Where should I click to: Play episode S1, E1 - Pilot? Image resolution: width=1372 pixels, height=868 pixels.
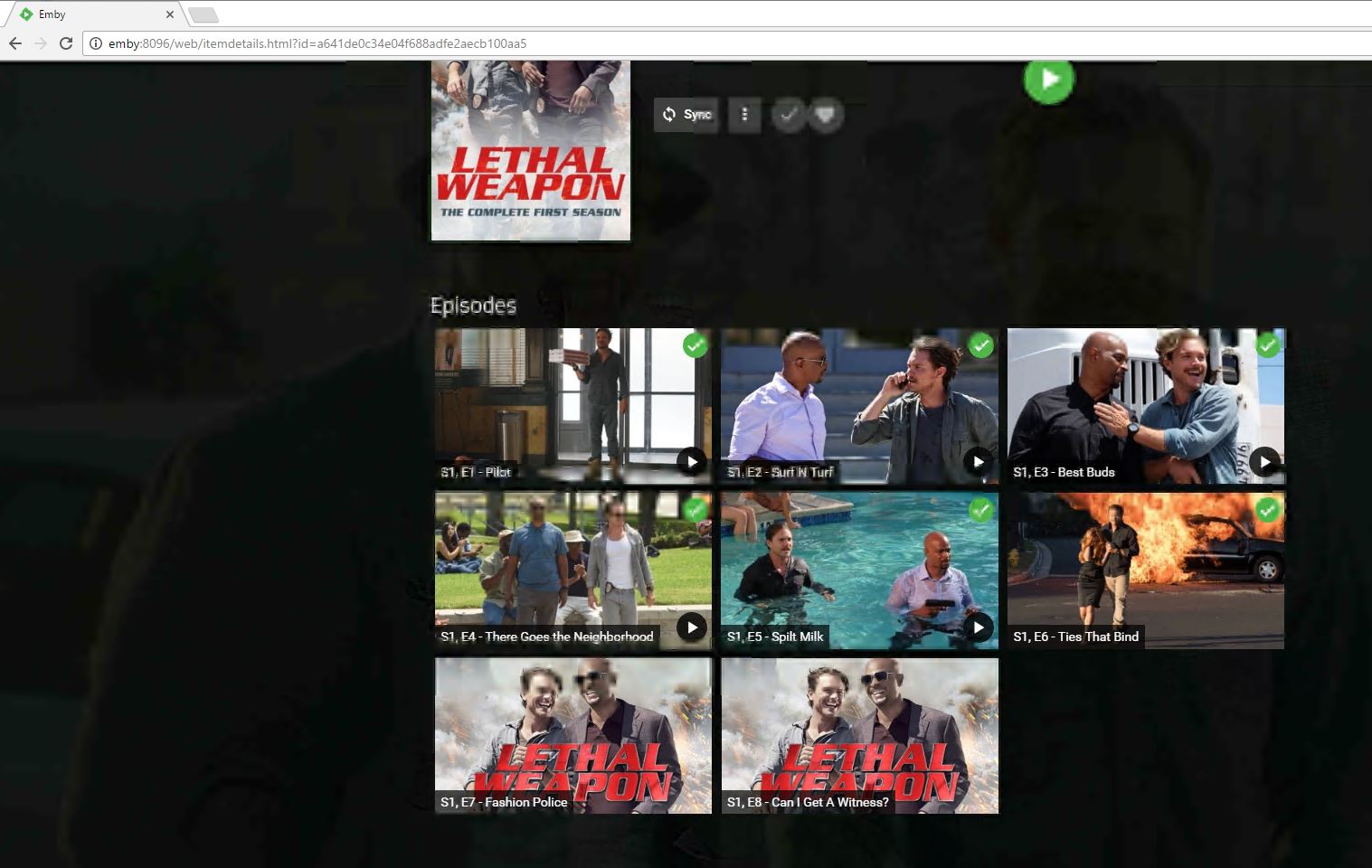tap(692, 462)
